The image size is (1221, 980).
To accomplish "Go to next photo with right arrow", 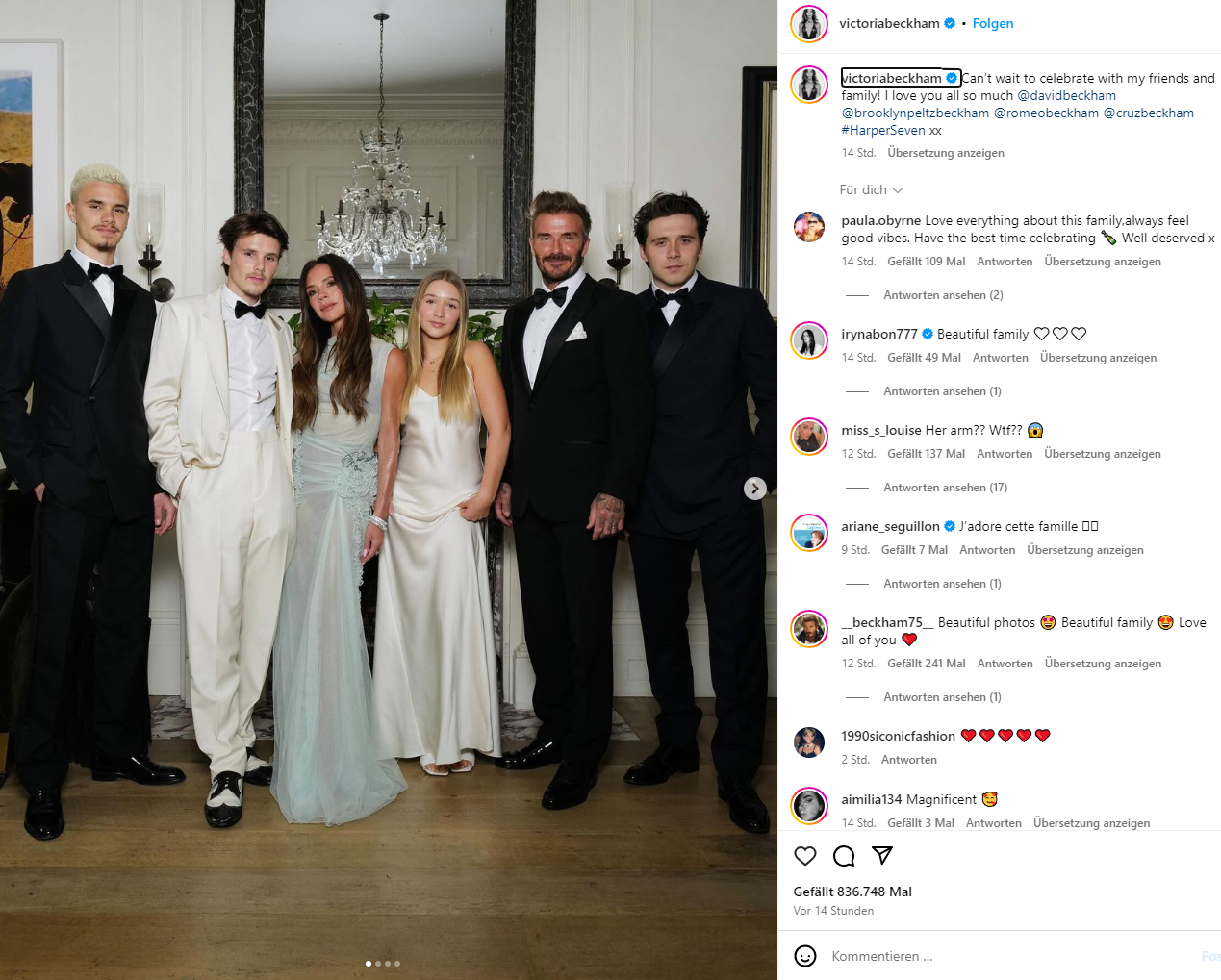I will [755, 489].
